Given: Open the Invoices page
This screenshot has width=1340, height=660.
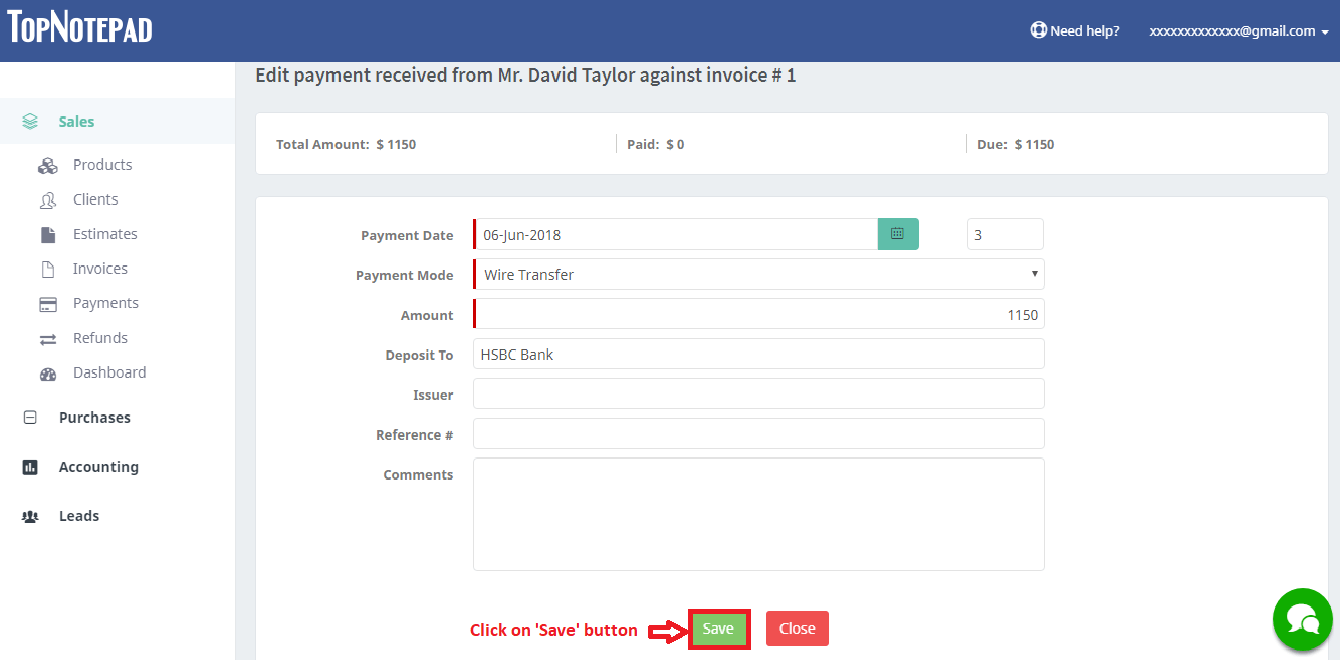Looking at the screenshot, I should [x=100, y=269].
